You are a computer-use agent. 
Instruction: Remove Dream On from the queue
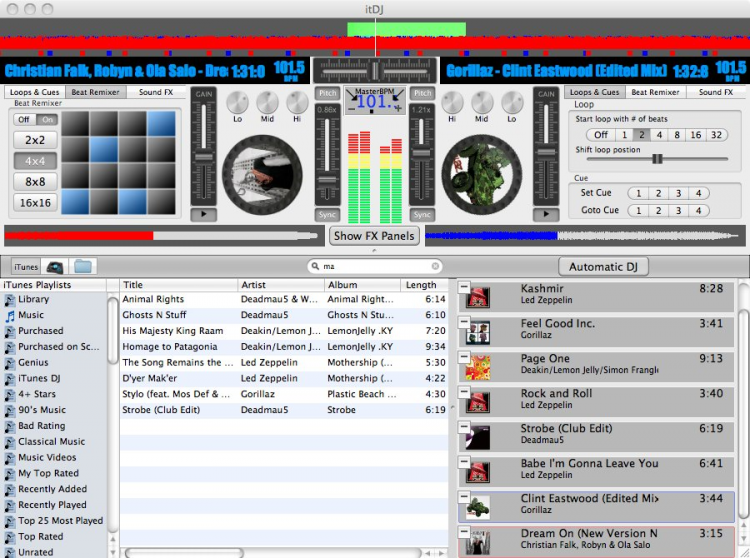click(x=463, y=532)
